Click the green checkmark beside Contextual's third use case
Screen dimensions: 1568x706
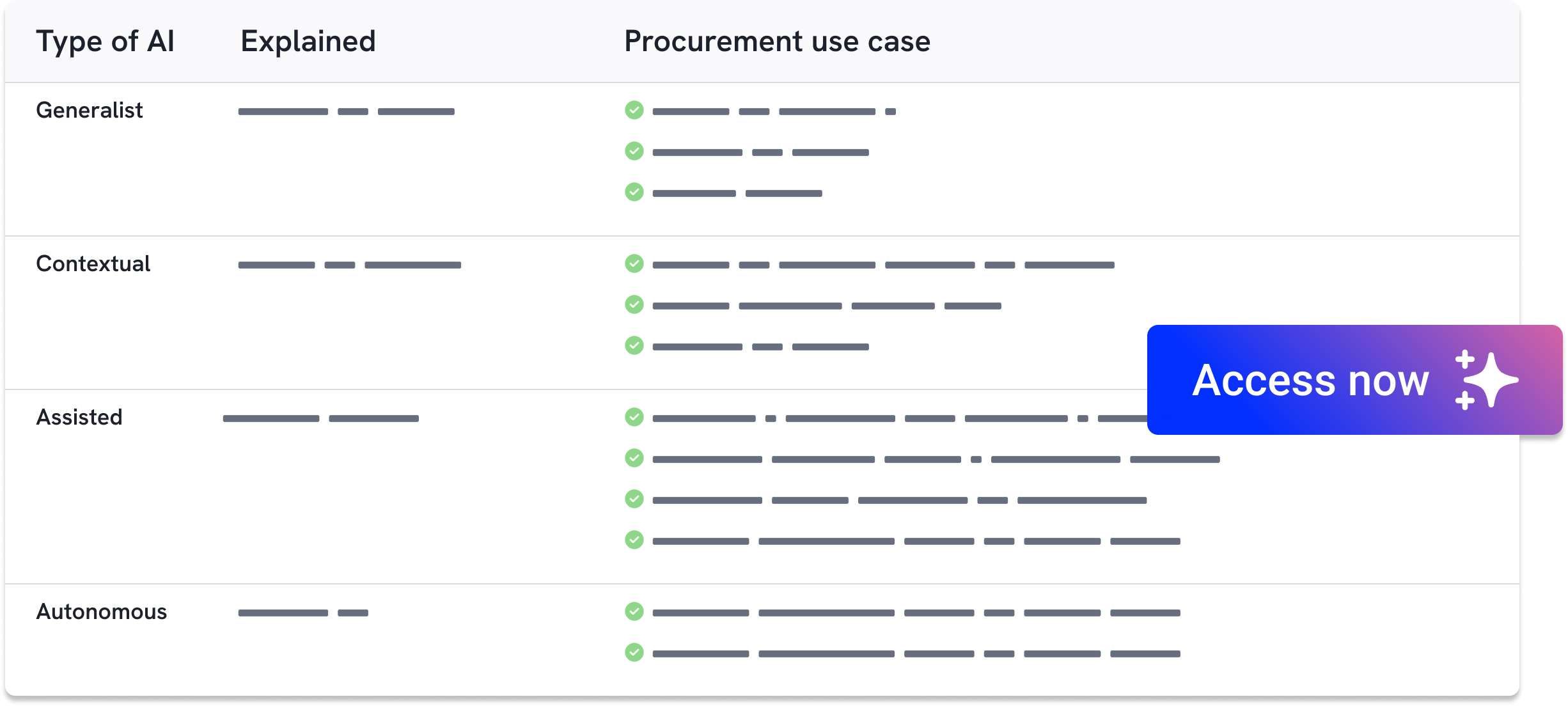point(634,347)
